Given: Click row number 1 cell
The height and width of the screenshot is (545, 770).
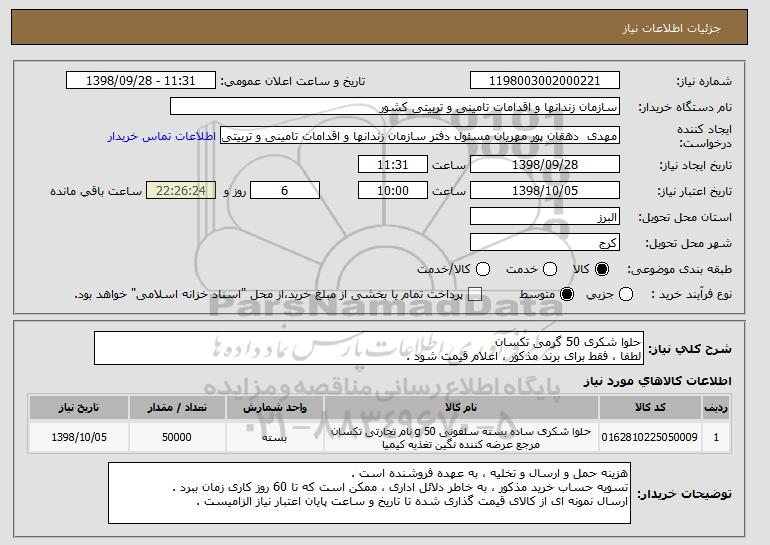Looking at the screenshot, I should [x=716, y=437].
